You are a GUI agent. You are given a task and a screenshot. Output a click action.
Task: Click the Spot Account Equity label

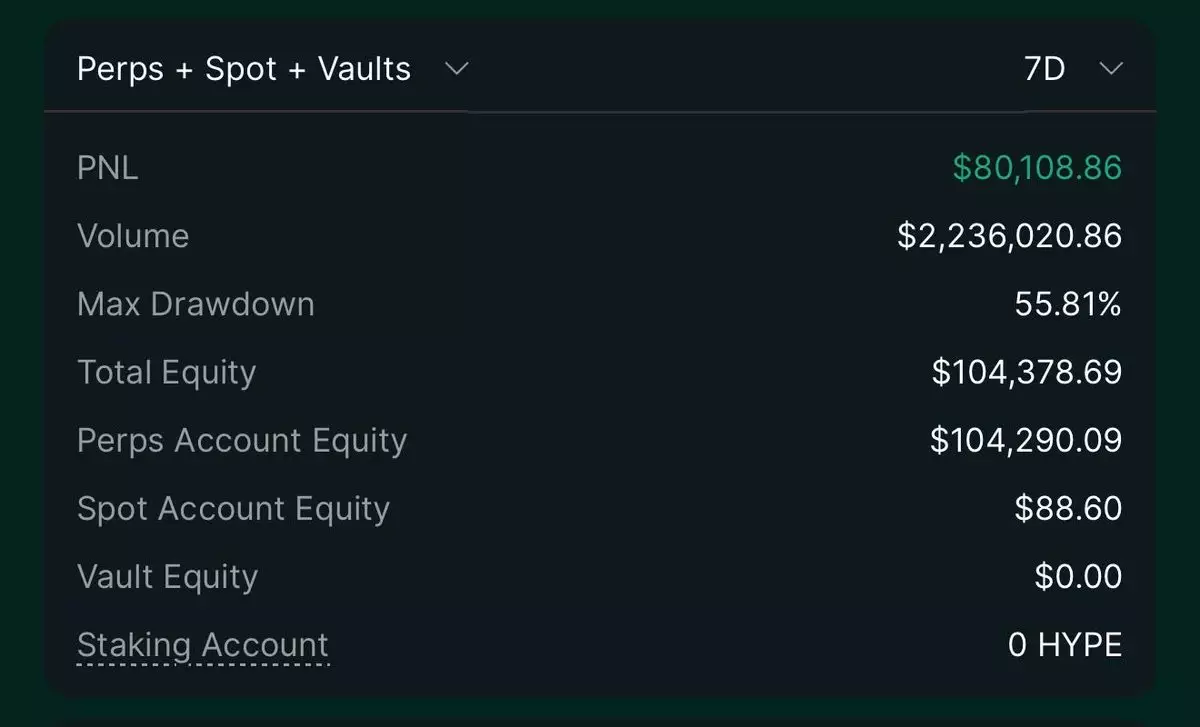click(233, 508)
